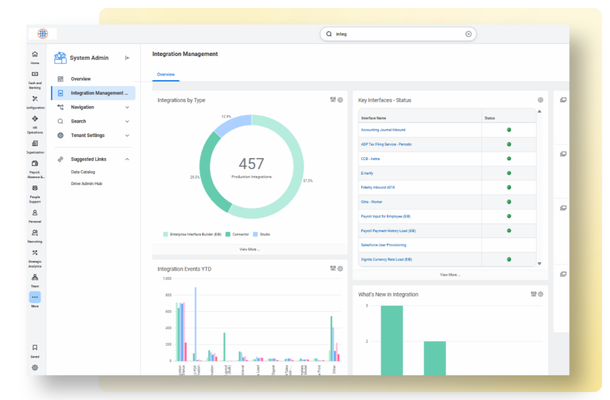Open Accounting Journal Inbound interface link

coord(383,130)
